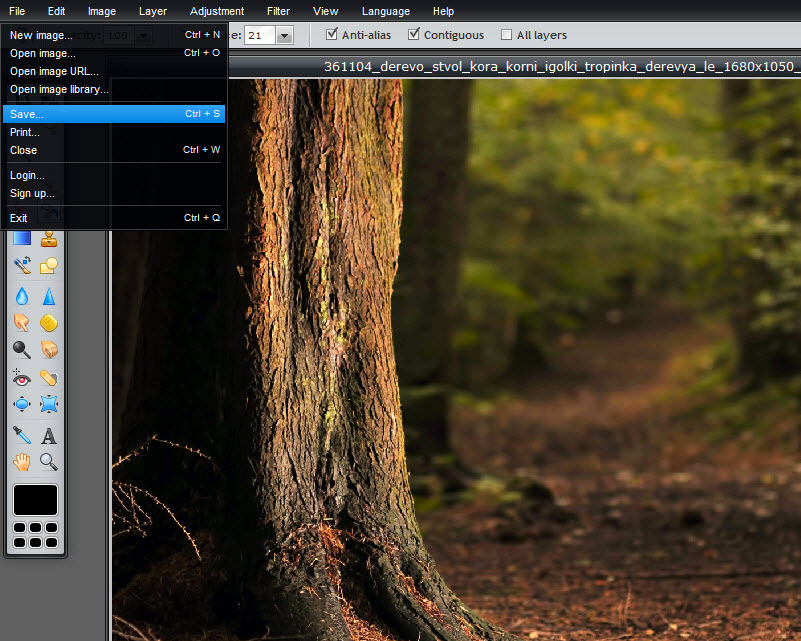Viewport: 801px width, 641px height.
Task: Select the Red Eye Reduction tool
Action: pyautogui.click(x=22, y=377)
